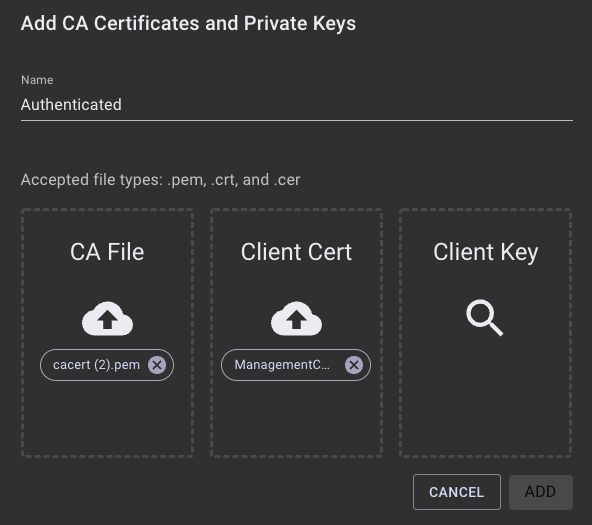Image resolution: width=592 pixels, height=525 pixels.
Task: Click blank space right of Authenticated text
Action: (x=347, y=105)
